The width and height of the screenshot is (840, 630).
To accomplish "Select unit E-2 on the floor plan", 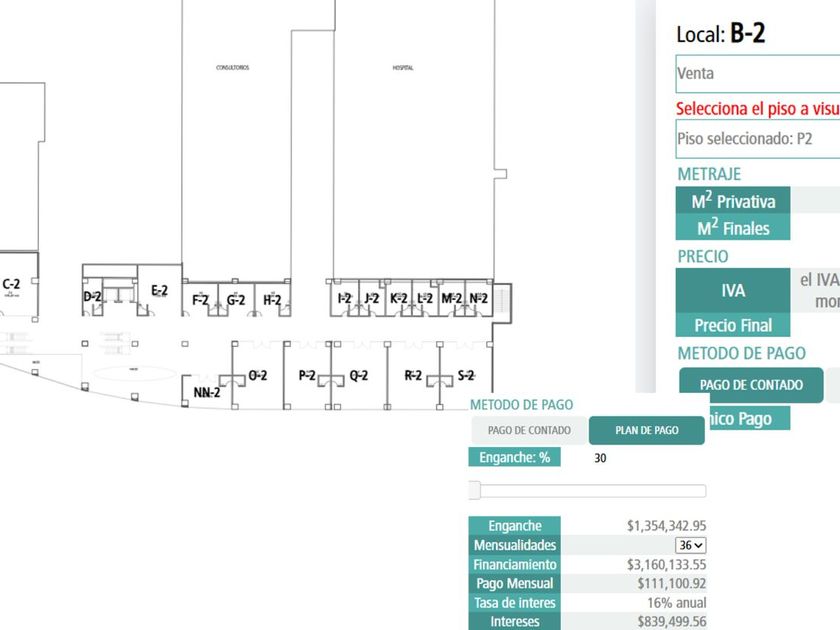I will click(x=159, y=291).
